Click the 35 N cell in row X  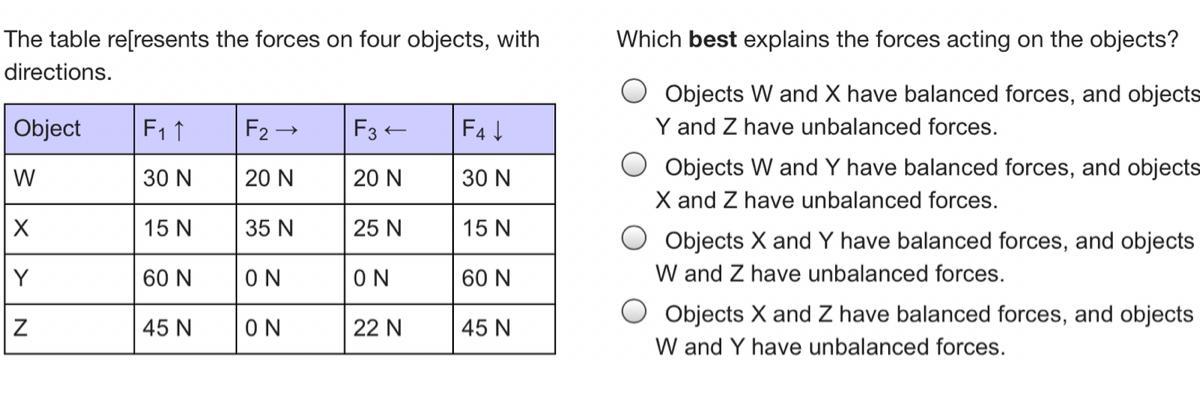(291, 229)
